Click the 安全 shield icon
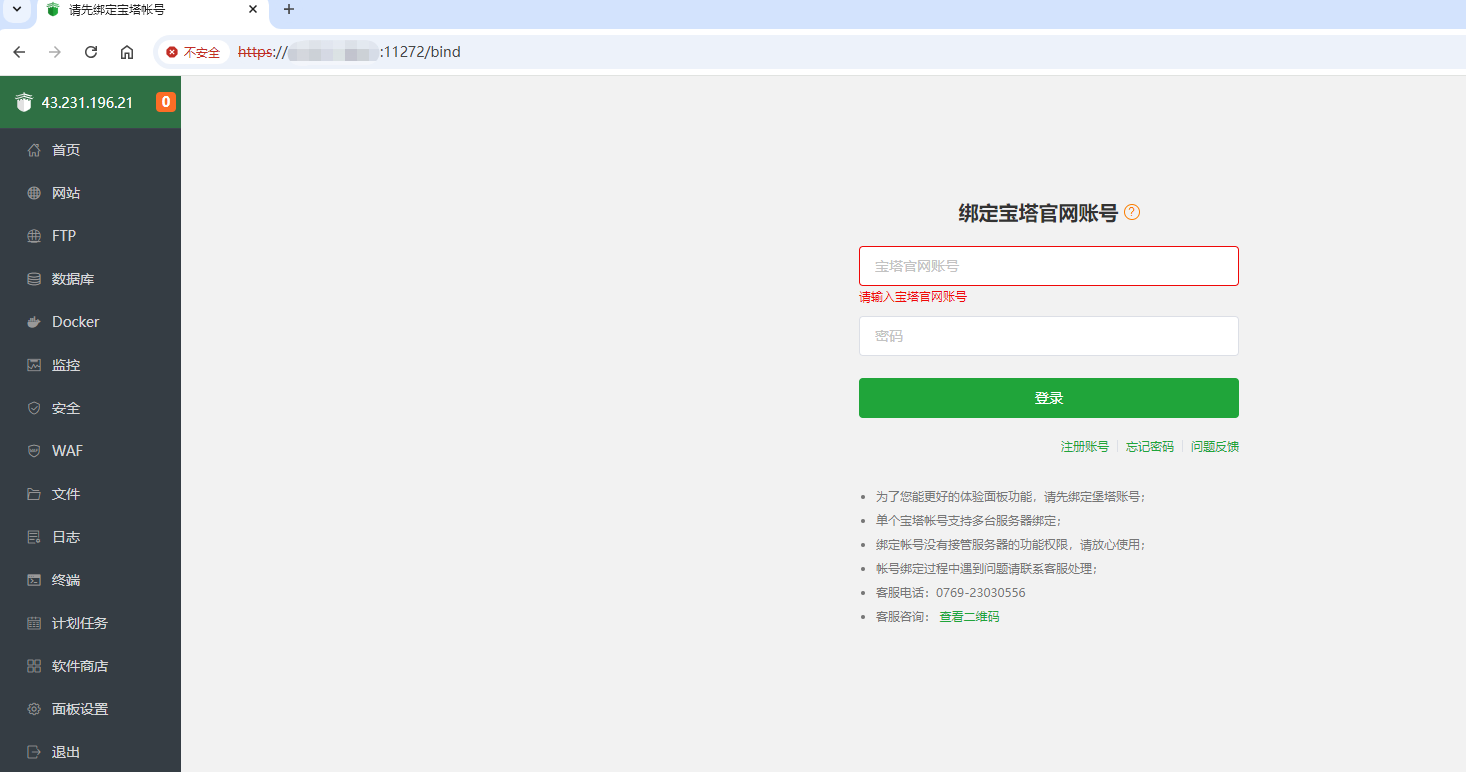This screenshot has width=1466, height=772. pyautogui.click(x=34, y=408)
